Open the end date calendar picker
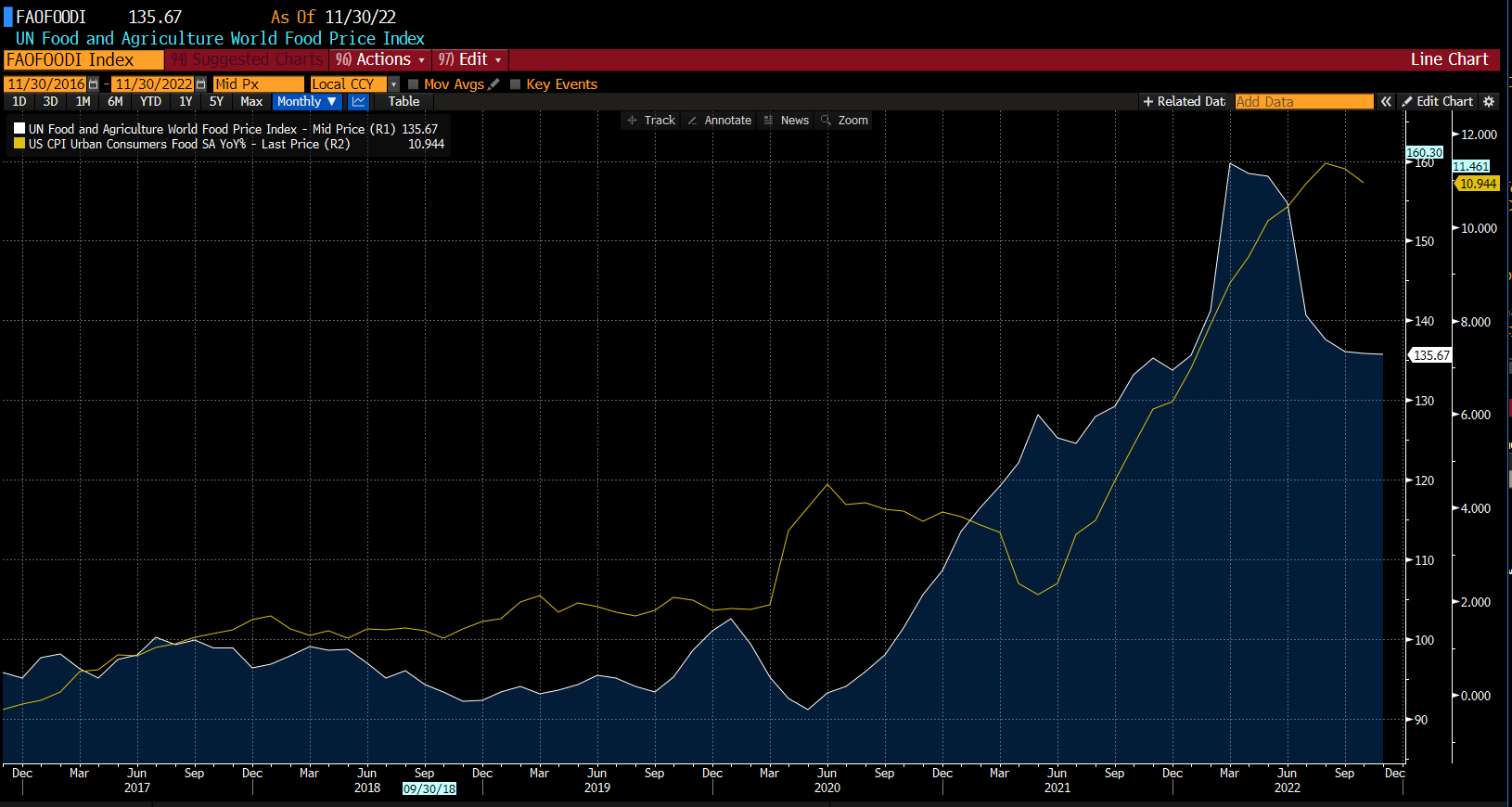 (x=200, y=84)
